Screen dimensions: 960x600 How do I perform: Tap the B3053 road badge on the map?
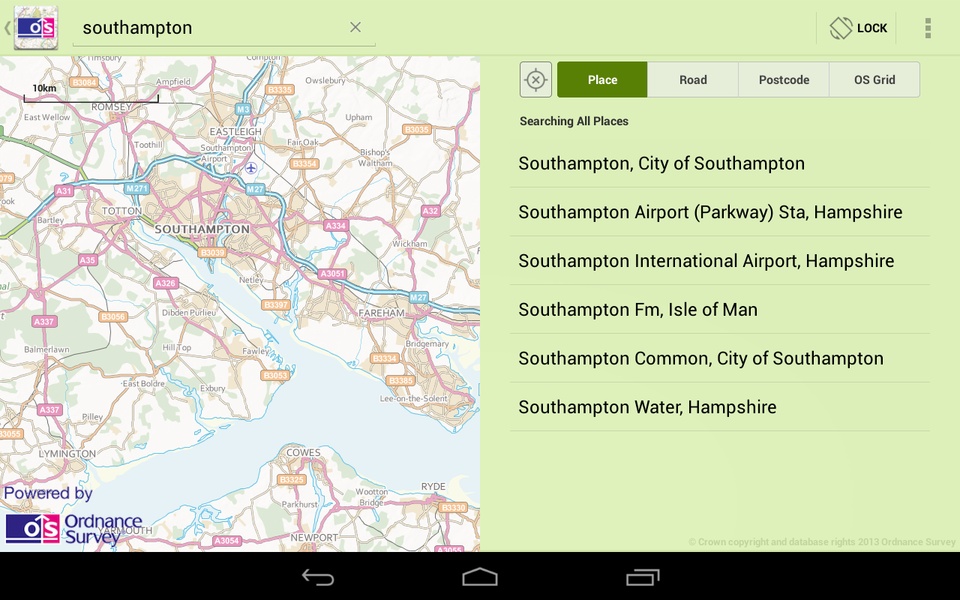point(275,375)
